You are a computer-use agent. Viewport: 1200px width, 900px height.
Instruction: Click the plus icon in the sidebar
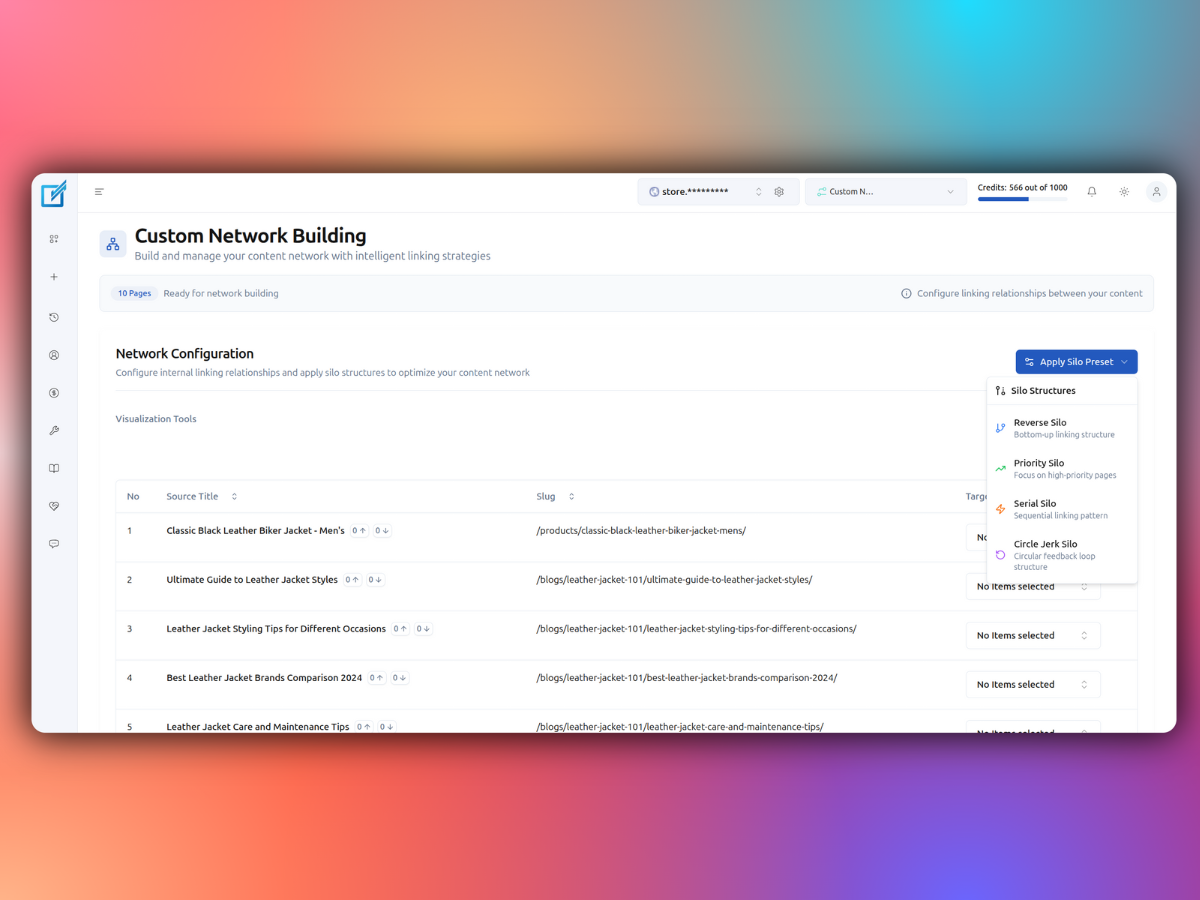[x=54, y=277]
